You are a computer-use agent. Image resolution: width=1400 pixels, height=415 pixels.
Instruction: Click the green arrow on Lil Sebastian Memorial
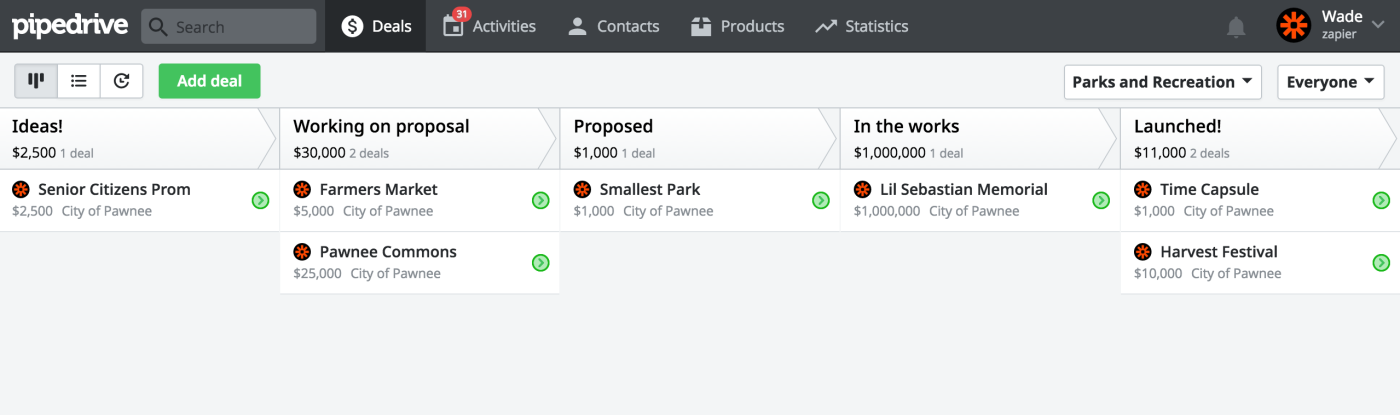(x=1101, y=201)
